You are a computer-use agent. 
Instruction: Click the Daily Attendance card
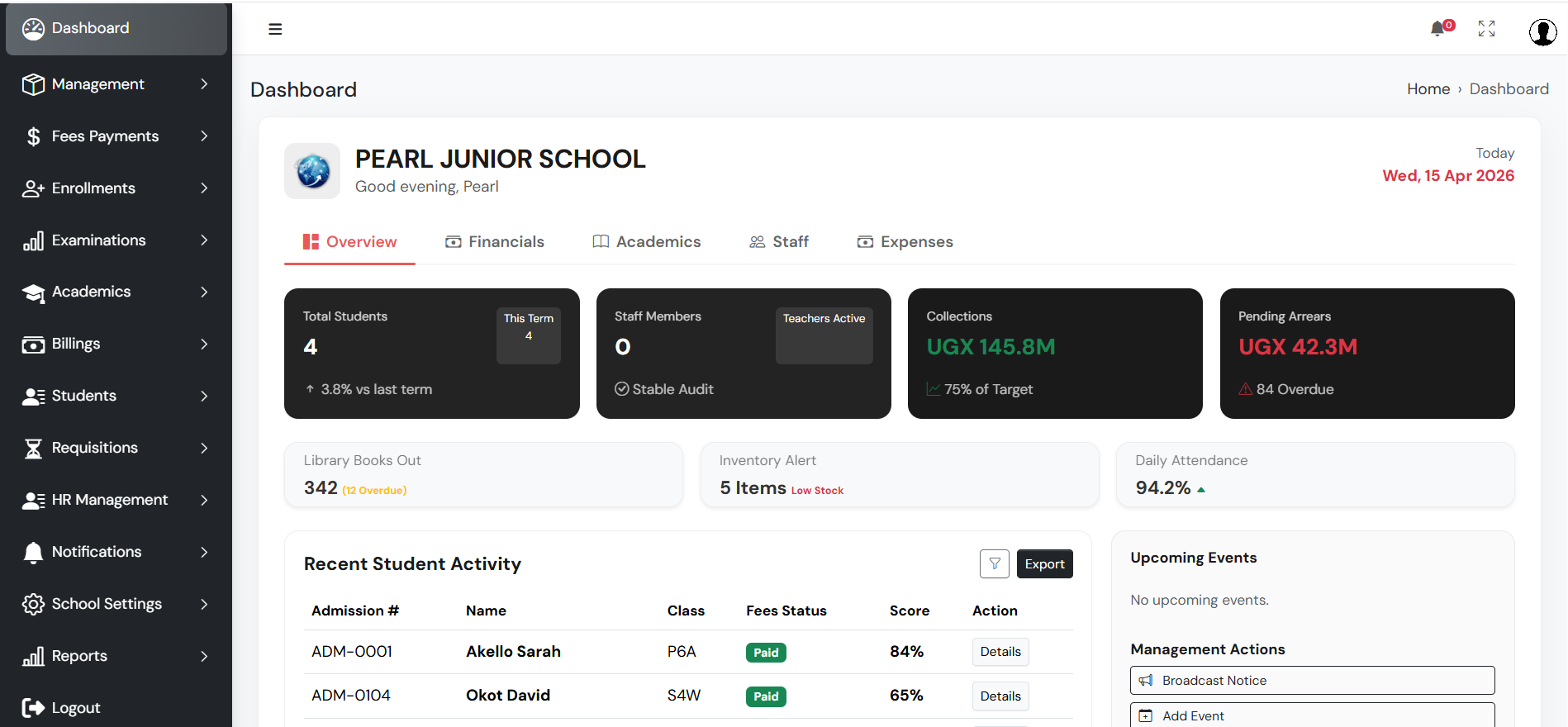1315,475
